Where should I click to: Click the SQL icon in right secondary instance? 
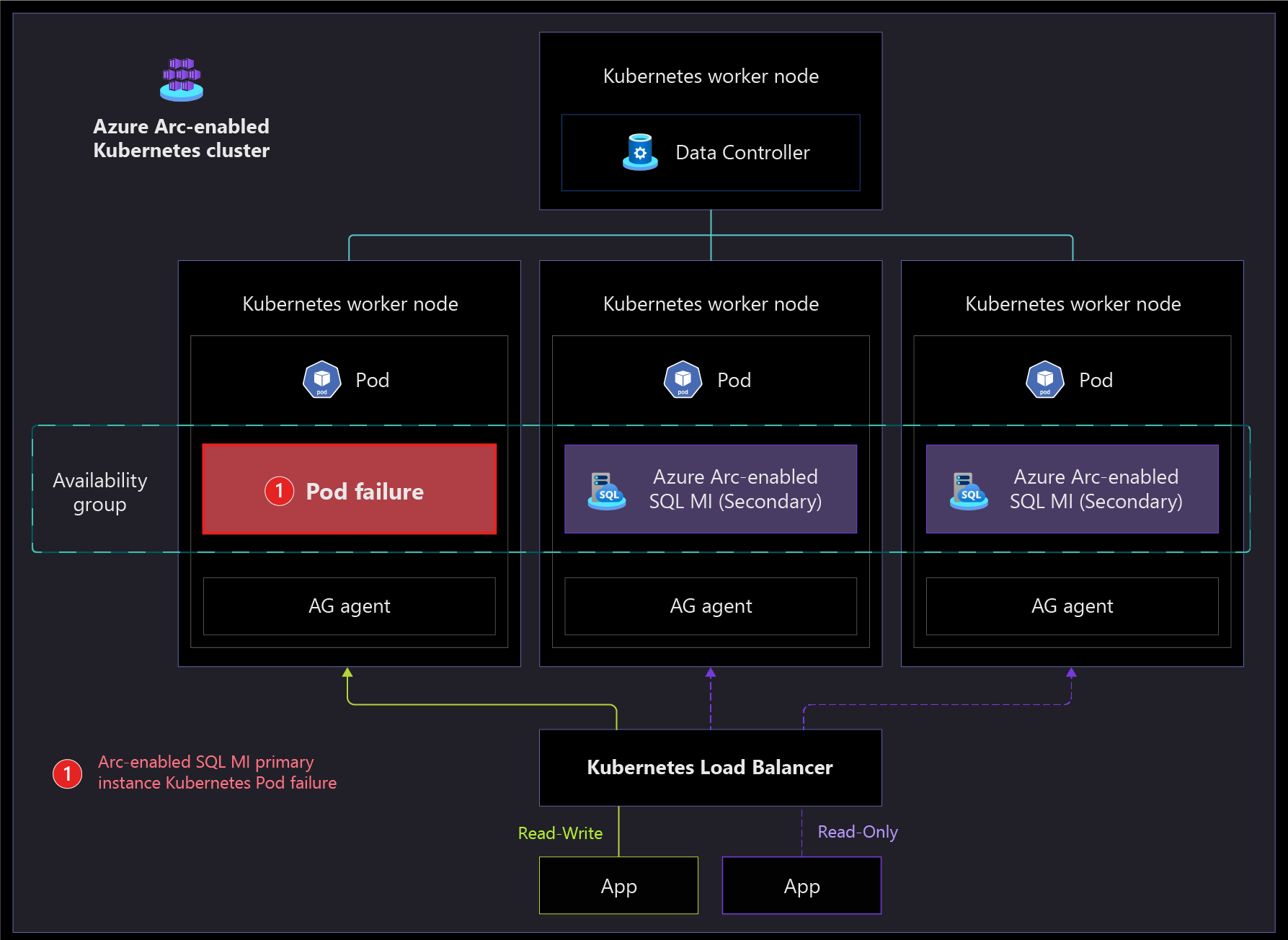click(969, 491)
